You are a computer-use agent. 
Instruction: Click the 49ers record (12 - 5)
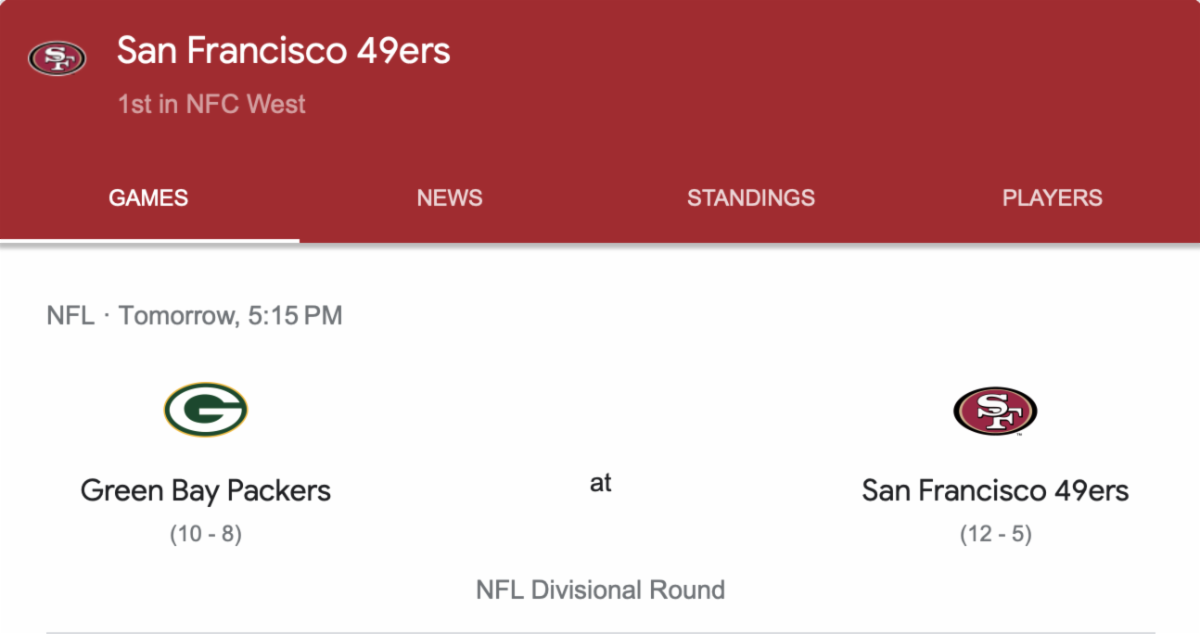(x=995, y=534)
